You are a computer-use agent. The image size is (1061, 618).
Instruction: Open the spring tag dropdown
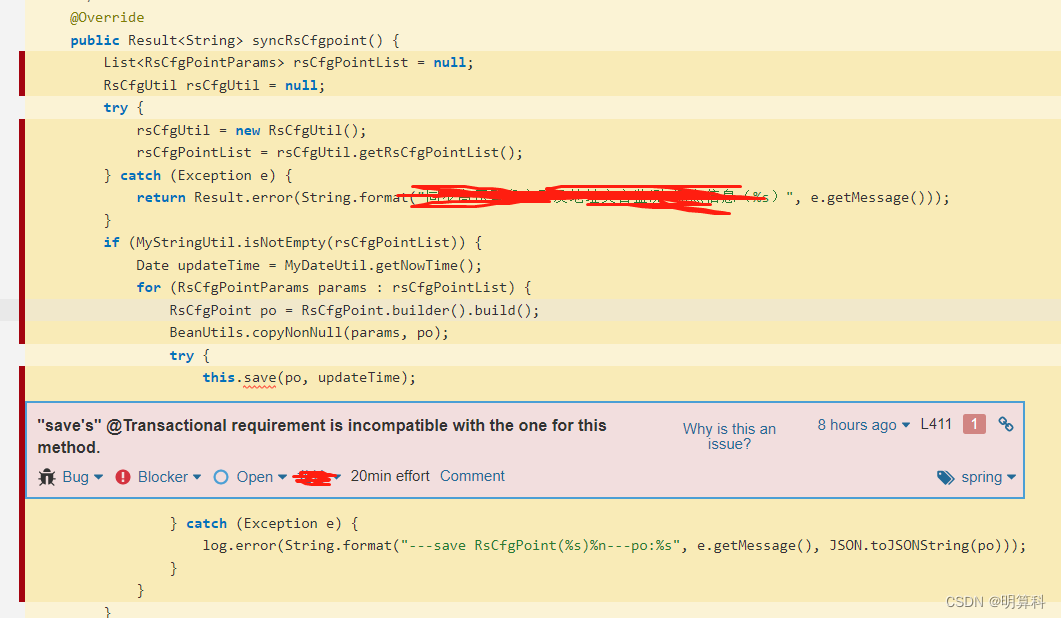click(1011, 477)
